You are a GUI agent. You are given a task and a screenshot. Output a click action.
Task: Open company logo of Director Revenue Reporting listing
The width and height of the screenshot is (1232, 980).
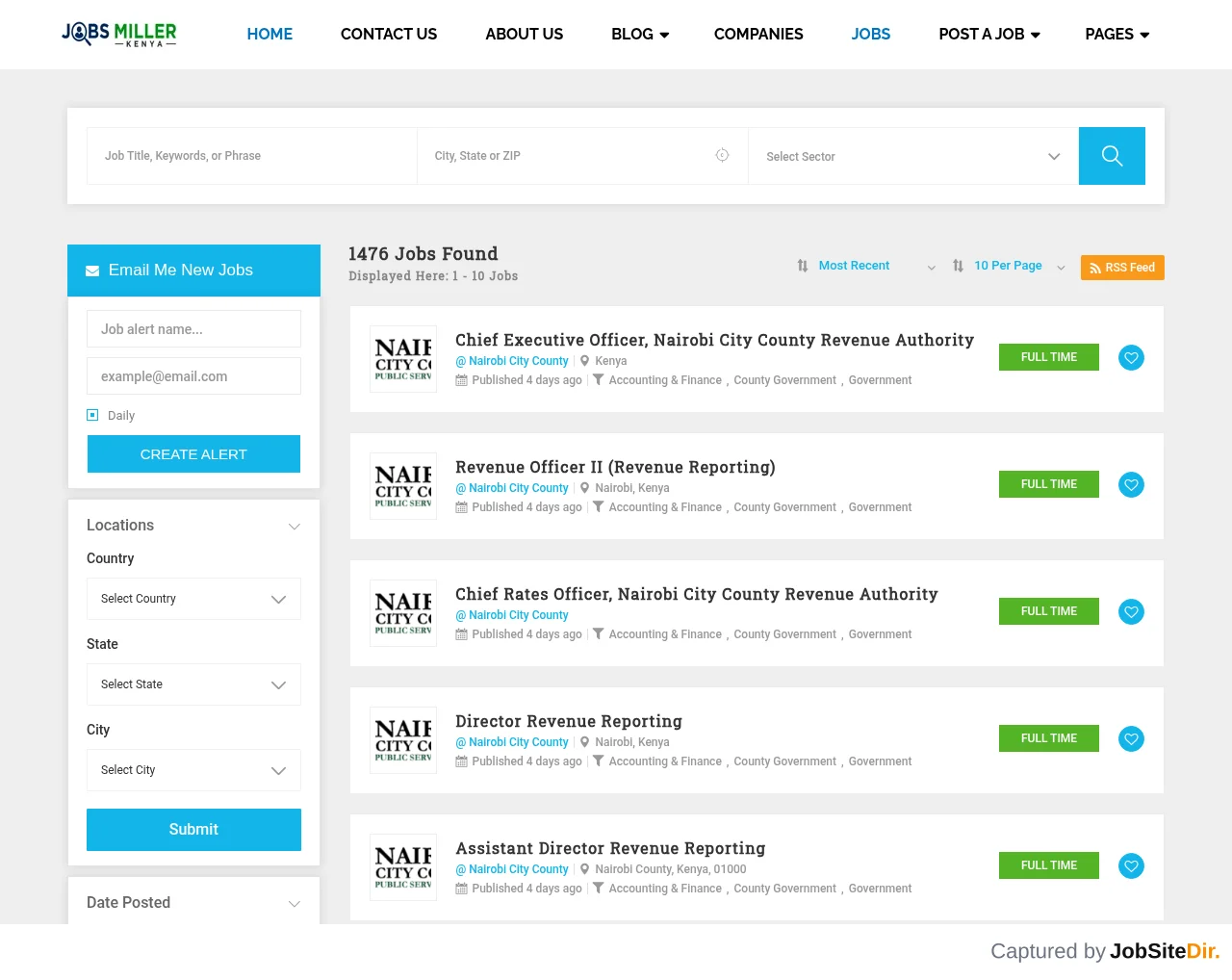403,740
